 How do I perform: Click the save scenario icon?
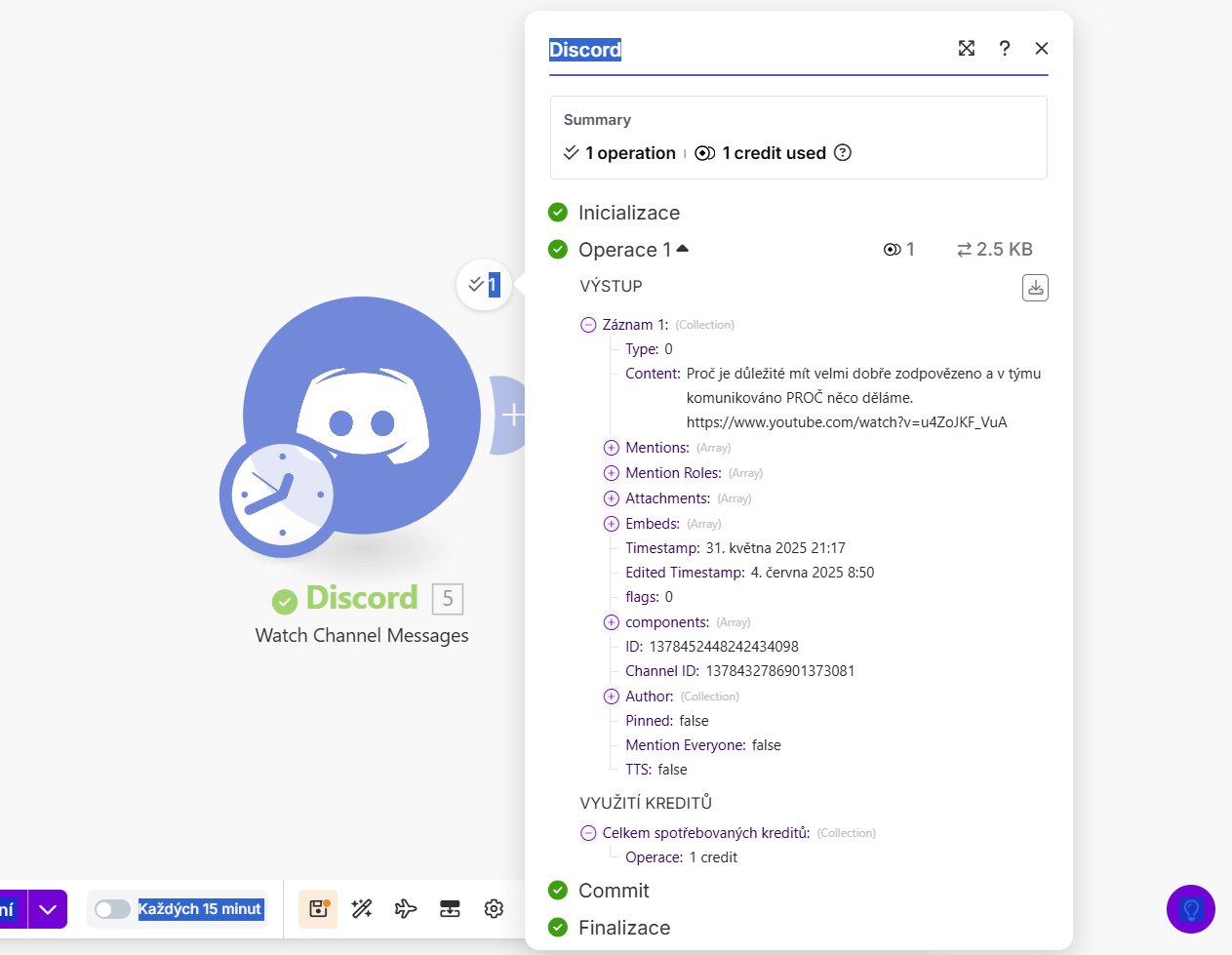(318, 909)
